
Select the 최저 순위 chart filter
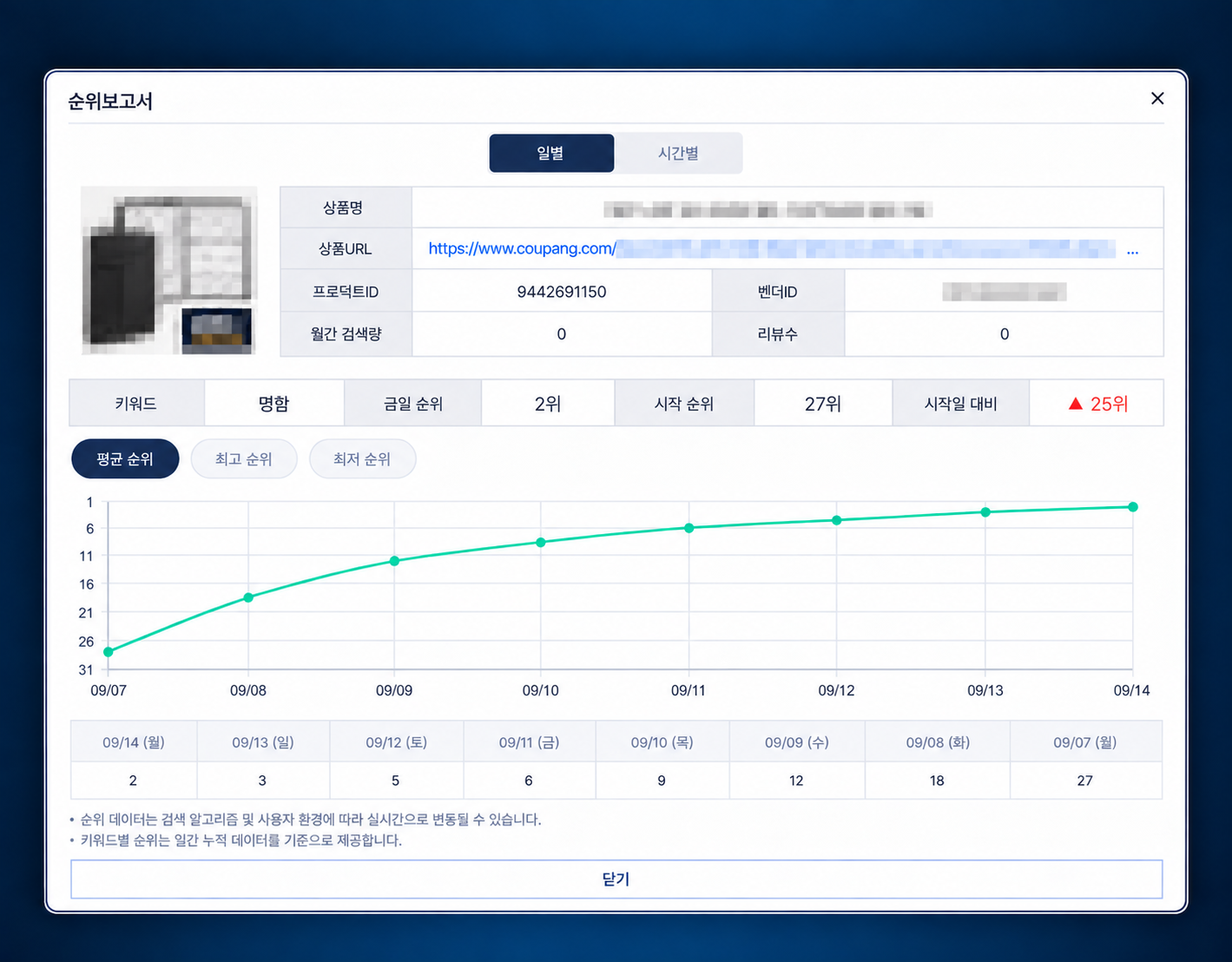click(x=362, y=458)
